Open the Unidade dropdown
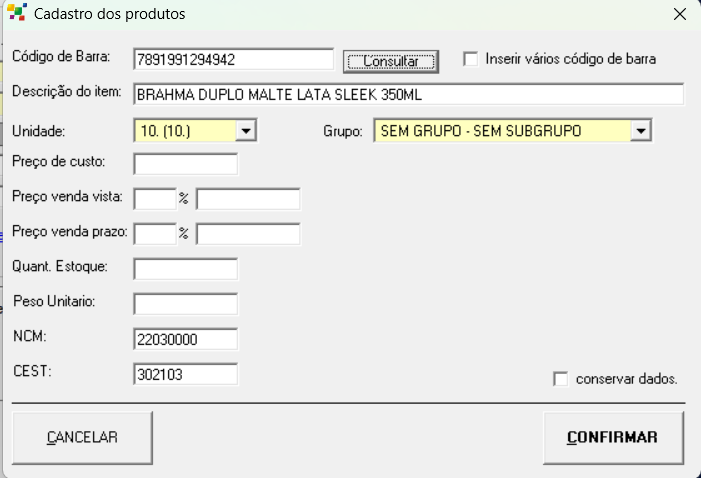Screen dimensions: 701x478 (x=247, y=130)
